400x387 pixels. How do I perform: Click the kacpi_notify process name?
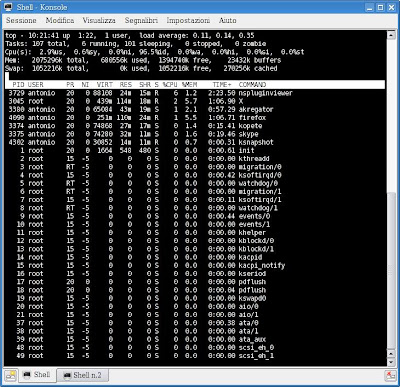(x=262, y=266)
